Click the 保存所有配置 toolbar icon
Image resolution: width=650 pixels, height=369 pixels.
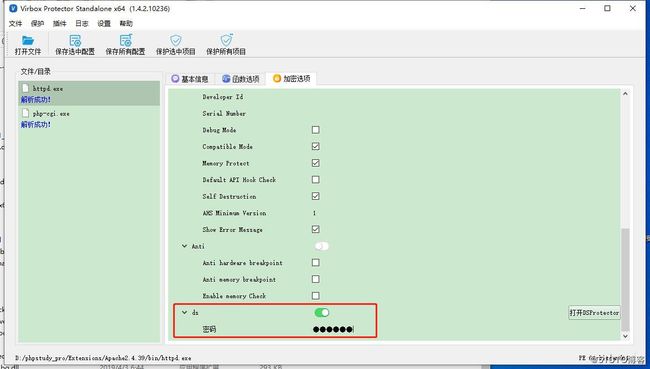(x=126, y=41)
